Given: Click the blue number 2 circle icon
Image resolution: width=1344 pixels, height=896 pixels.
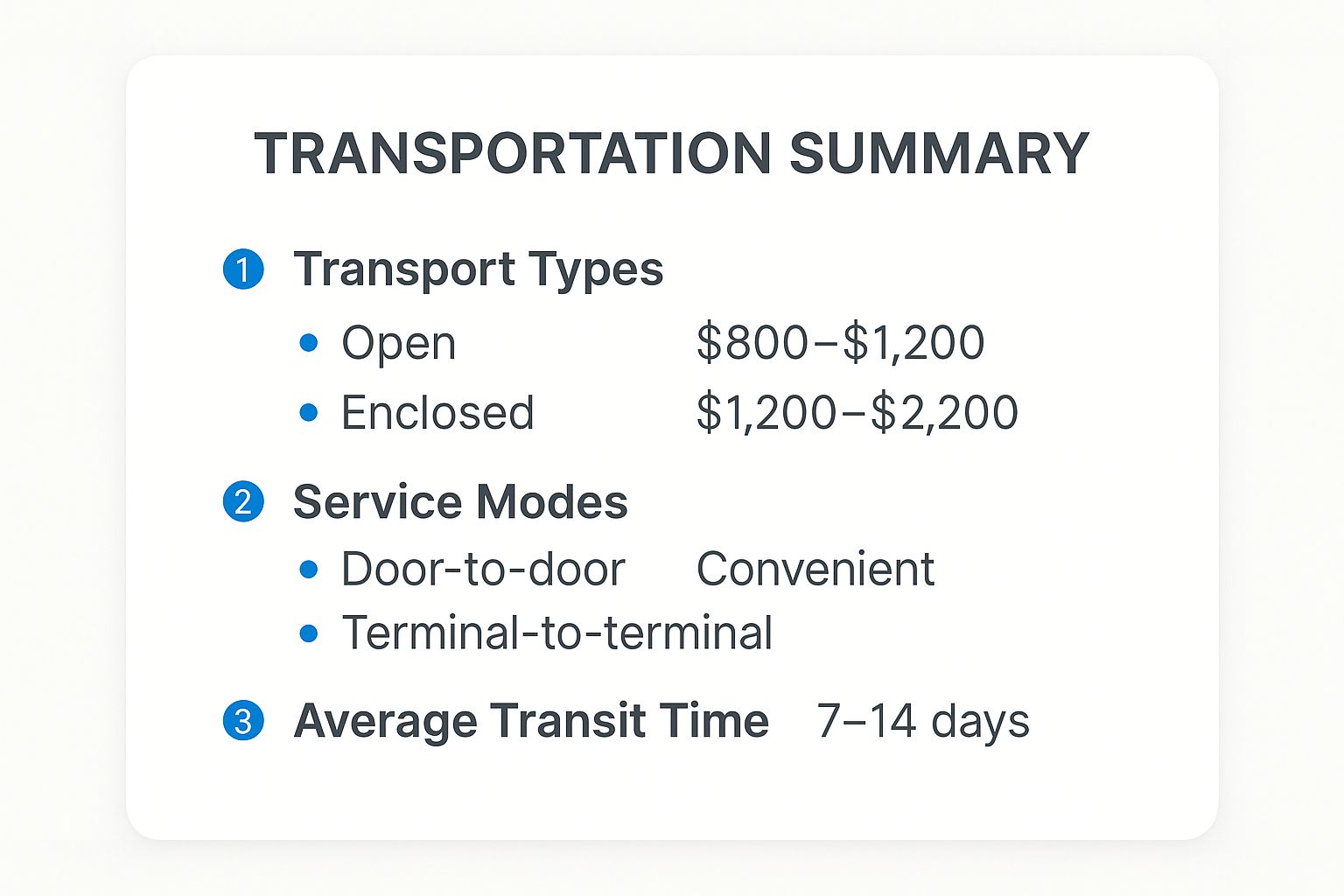Looking at the screenshot, I should pos(243,502).
